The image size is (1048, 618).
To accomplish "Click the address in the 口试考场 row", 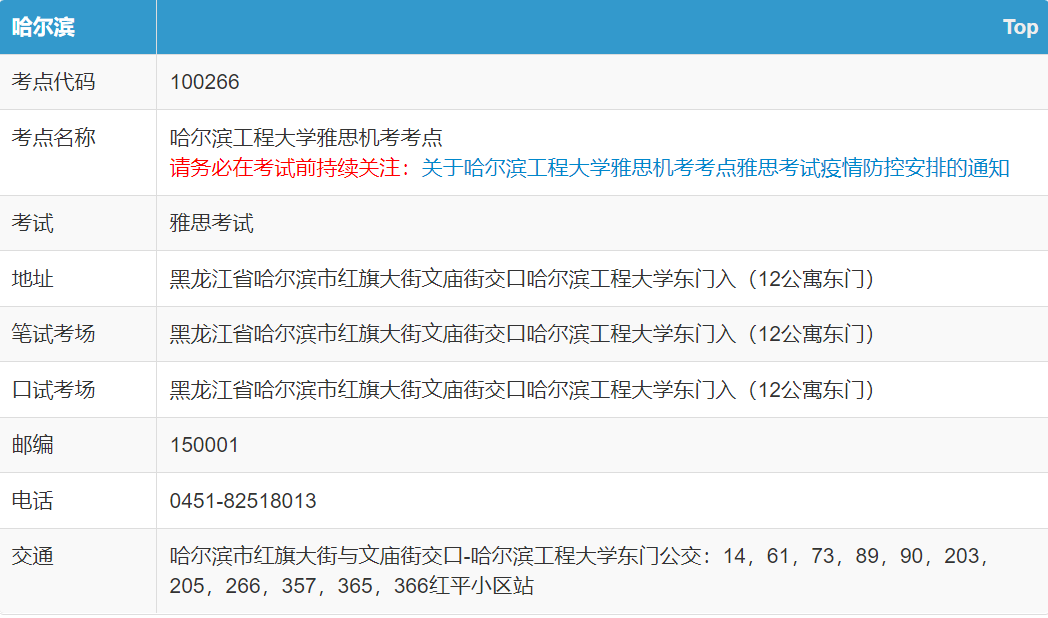I will [522, 390].
